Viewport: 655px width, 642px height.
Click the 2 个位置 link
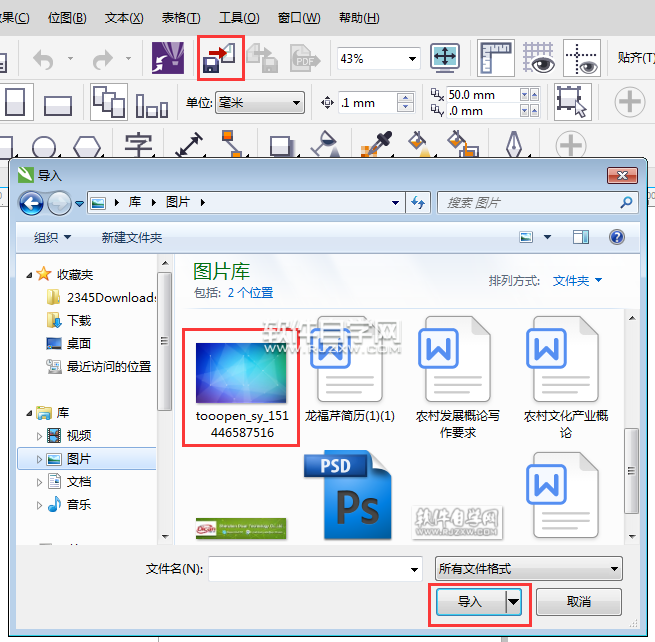(250, 292)
